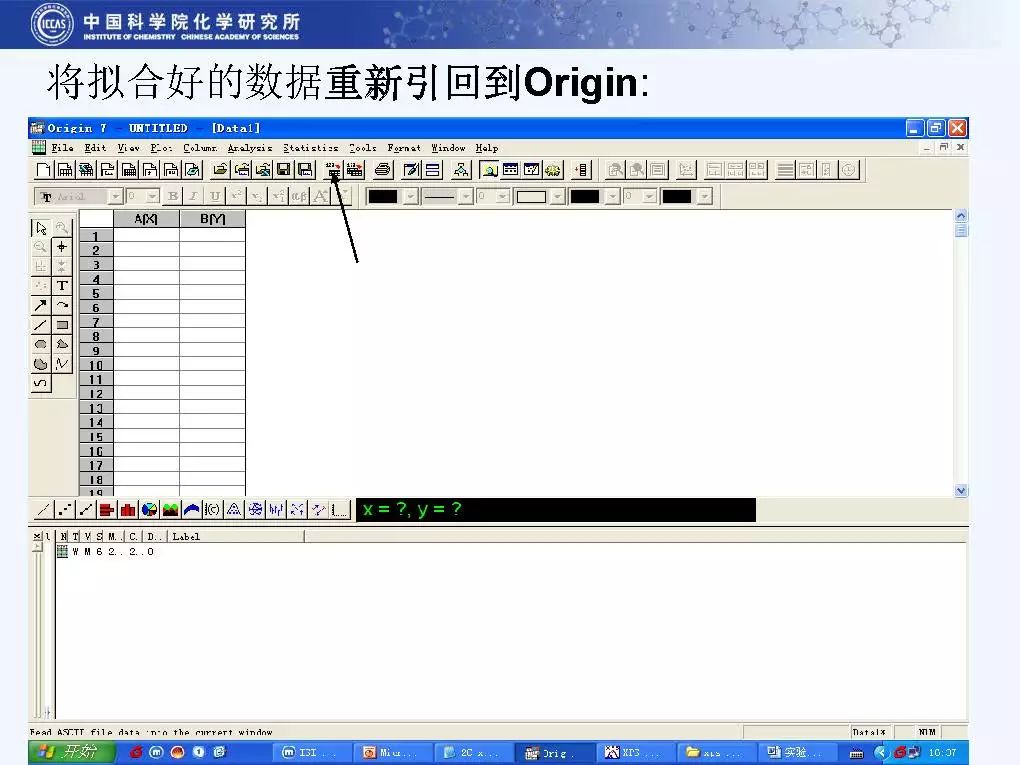Click the Scatter plot icon
The image size is (1020, 765).
pos(64,510)
